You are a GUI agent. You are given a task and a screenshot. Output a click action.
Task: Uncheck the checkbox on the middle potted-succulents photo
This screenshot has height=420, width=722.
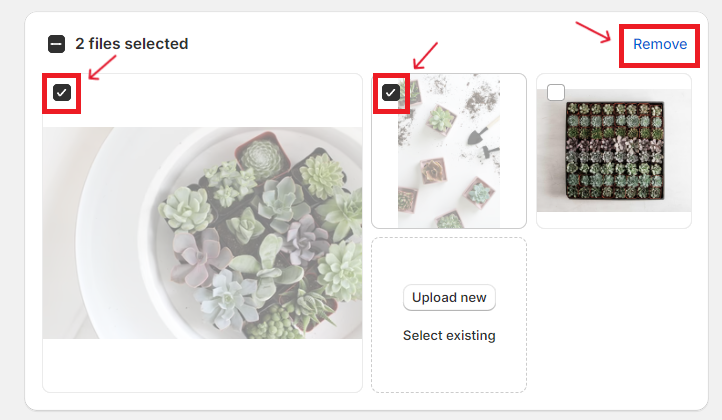[x=391, y=93]
